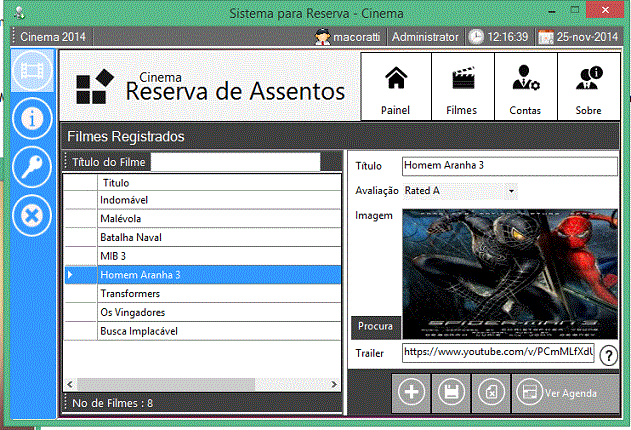631x430 pixels.
Task: Click the plus add film icon
Action: coord(411,392)
